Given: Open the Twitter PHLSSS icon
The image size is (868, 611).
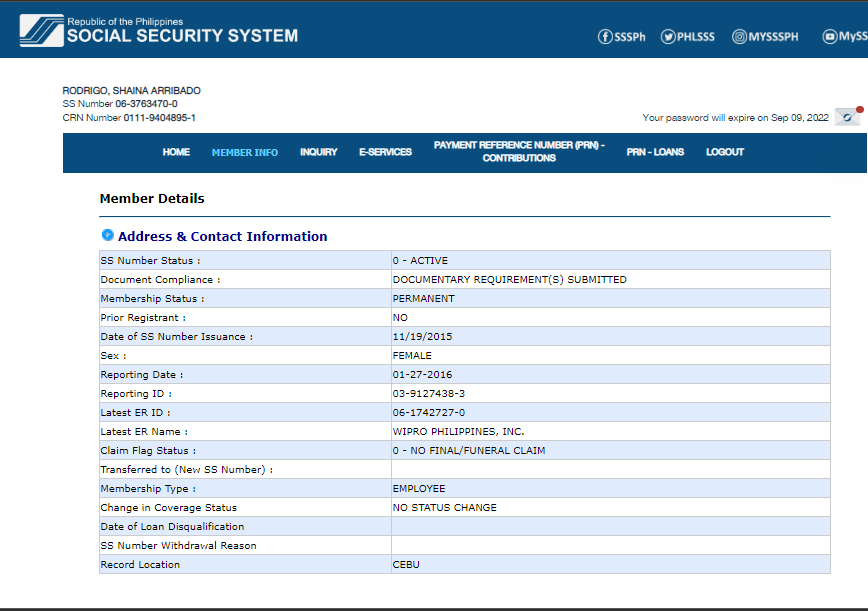Looking at the screenshot, I should (x=669, y=37).
